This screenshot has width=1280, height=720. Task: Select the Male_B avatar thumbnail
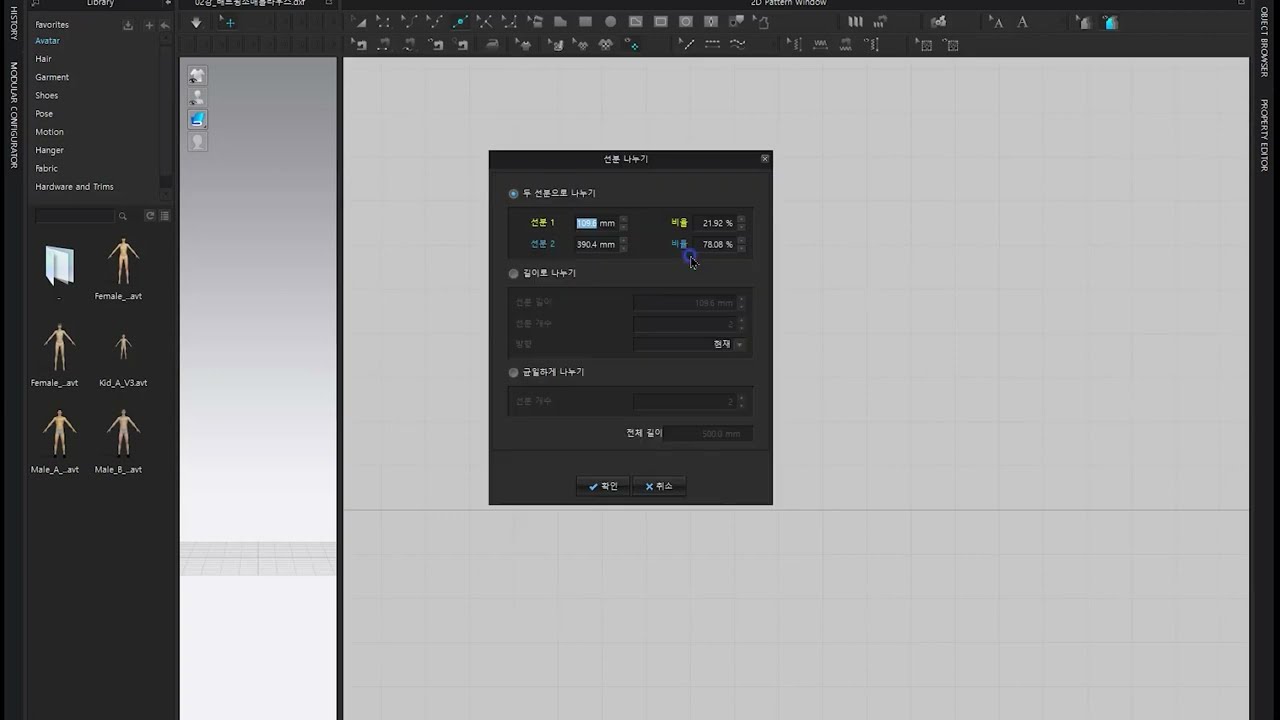pyautogui.click(x=123, y=433)
